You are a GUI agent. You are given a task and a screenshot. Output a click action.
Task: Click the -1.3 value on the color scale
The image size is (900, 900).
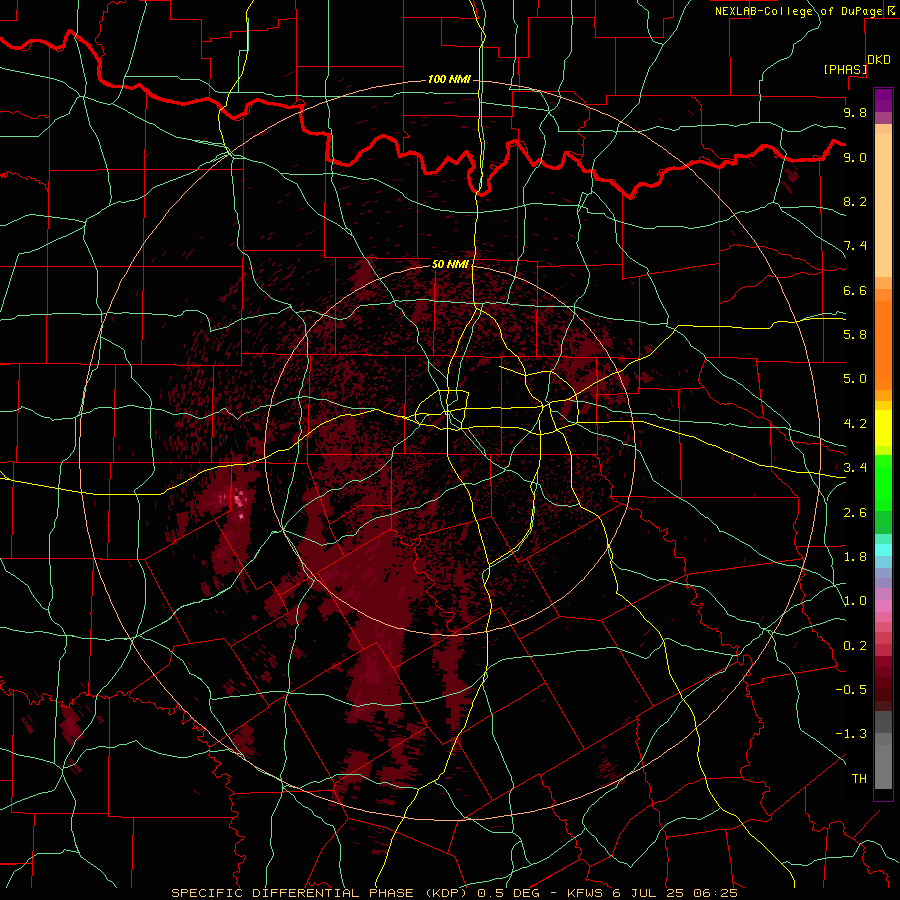click(x=851, y=734)
